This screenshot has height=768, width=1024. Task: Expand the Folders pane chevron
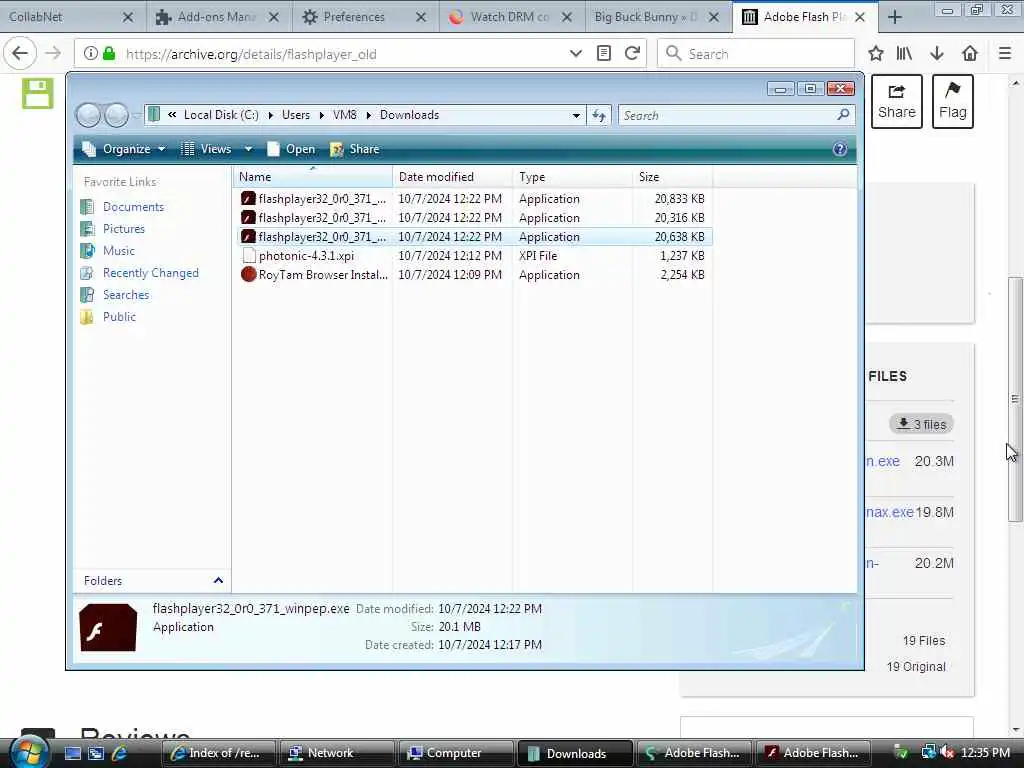(x=218, y=581)
